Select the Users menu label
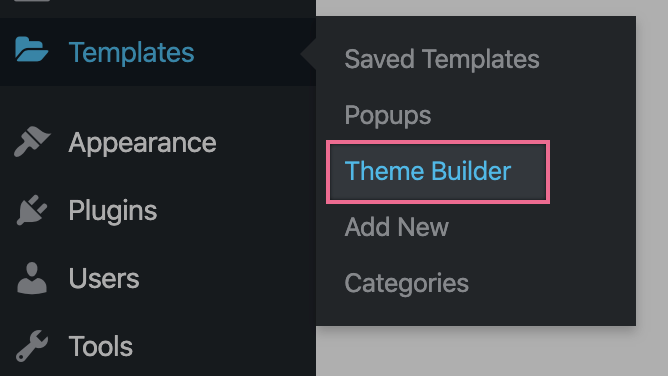Screen dimensions: 668x376 pos(104,278)
